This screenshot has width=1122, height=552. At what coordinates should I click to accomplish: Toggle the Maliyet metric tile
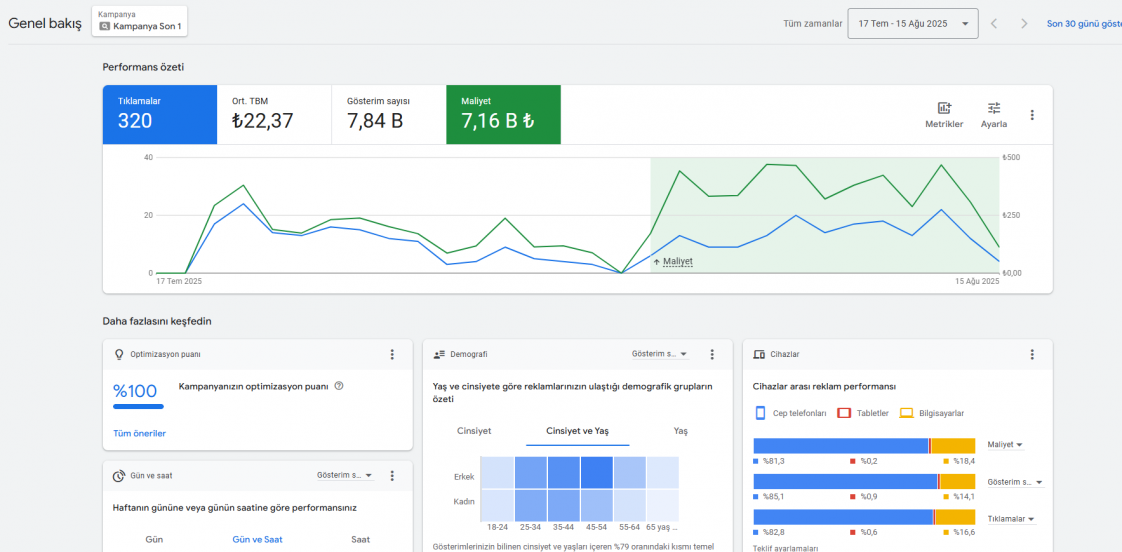pos(503,114)
